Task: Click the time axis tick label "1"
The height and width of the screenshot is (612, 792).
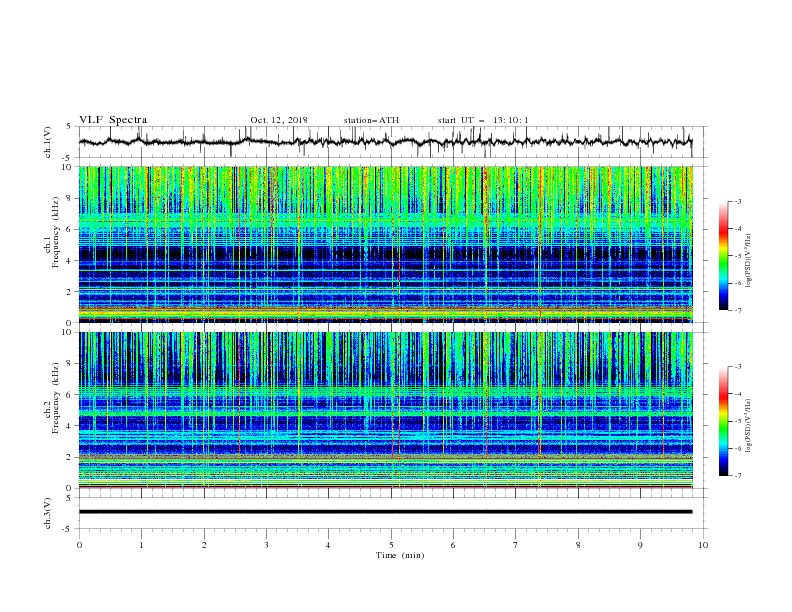Action: [x=141, y=545]
